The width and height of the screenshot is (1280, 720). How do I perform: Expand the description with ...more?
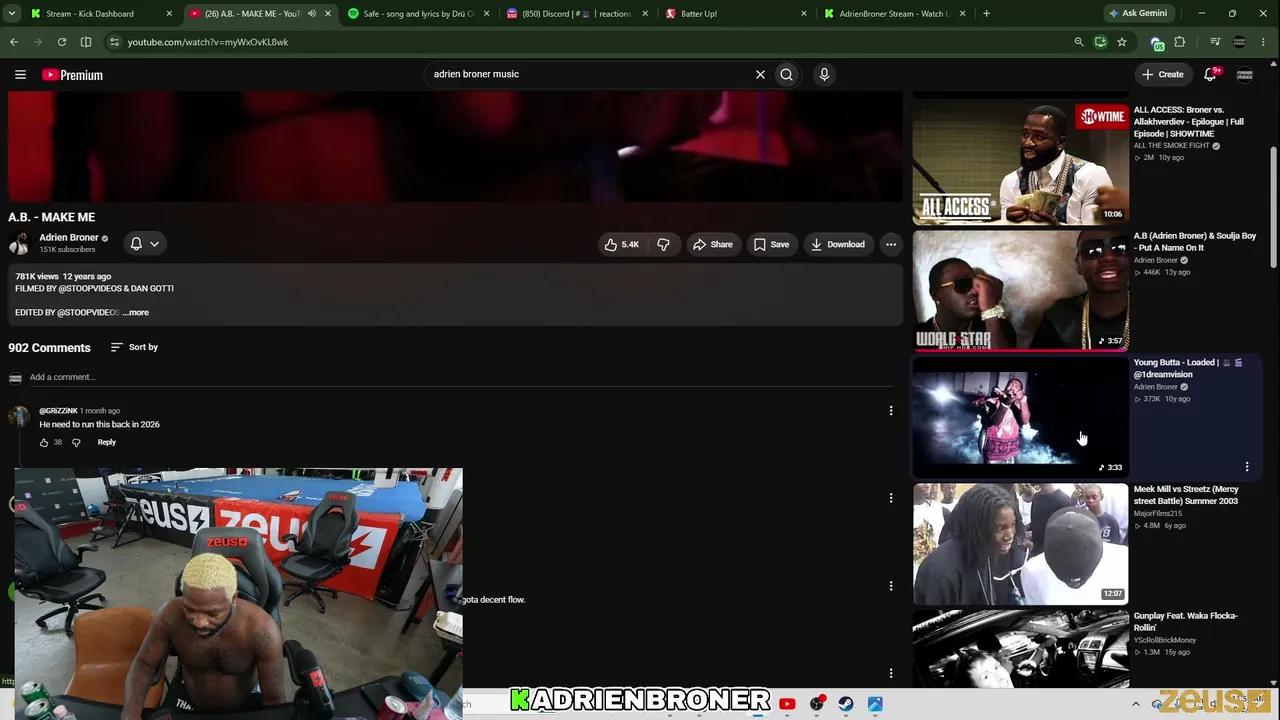coord(136,312)
